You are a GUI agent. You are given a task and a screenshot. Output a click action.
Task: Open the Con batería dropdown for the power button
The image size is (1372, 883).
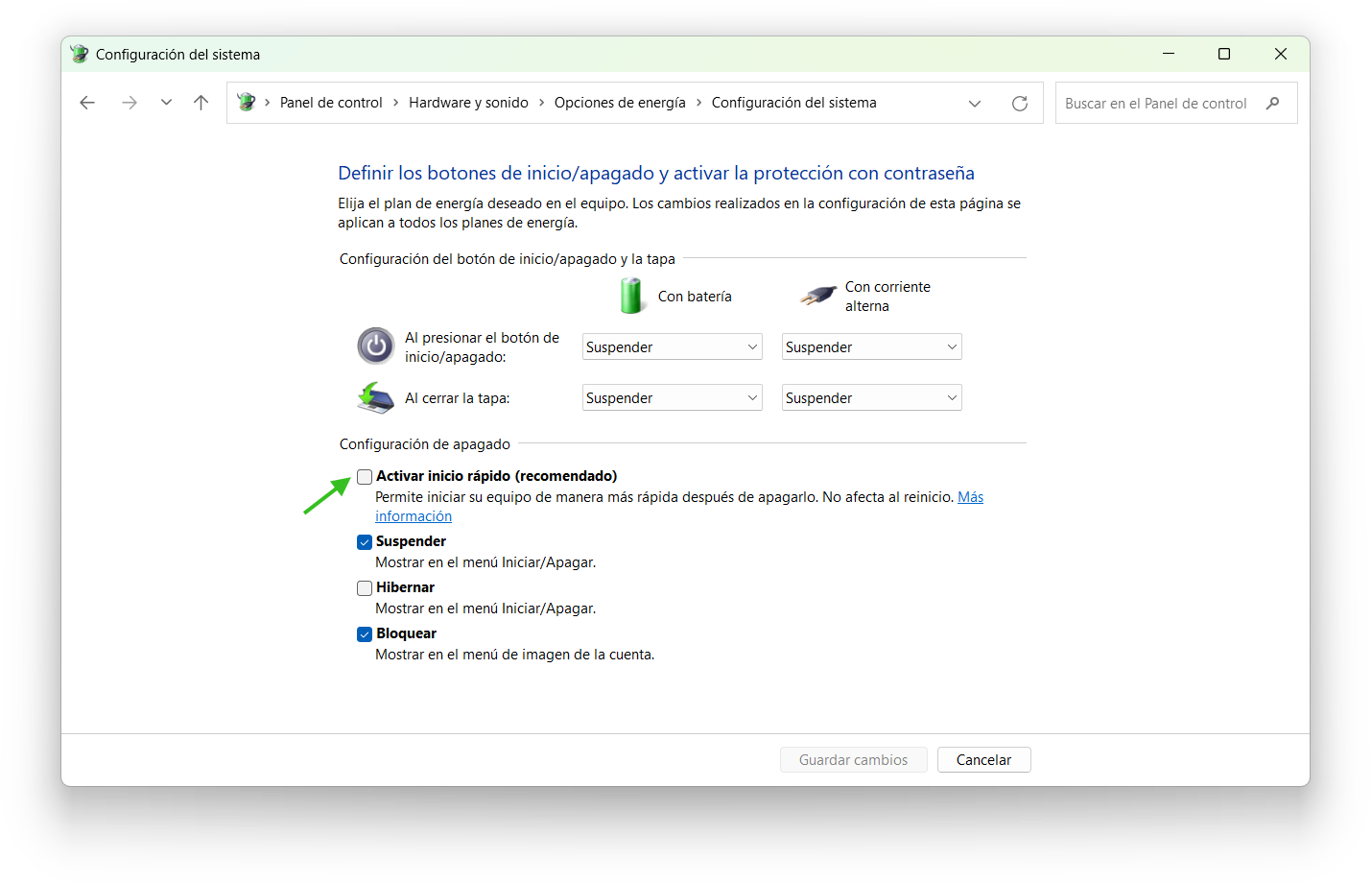tap(672, 346)
